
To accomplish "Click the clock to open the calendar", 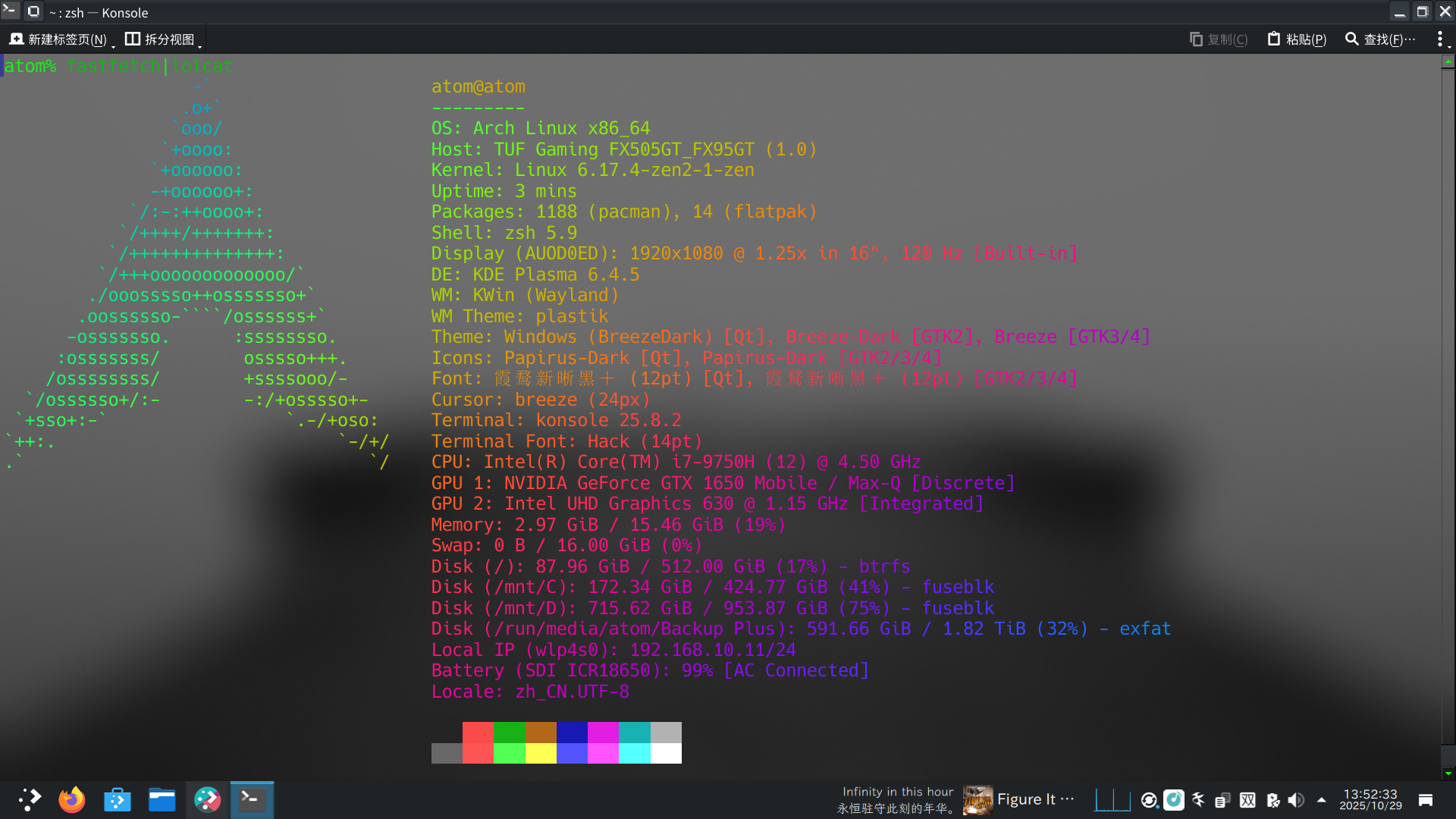I will click(x=1370, y=799).
